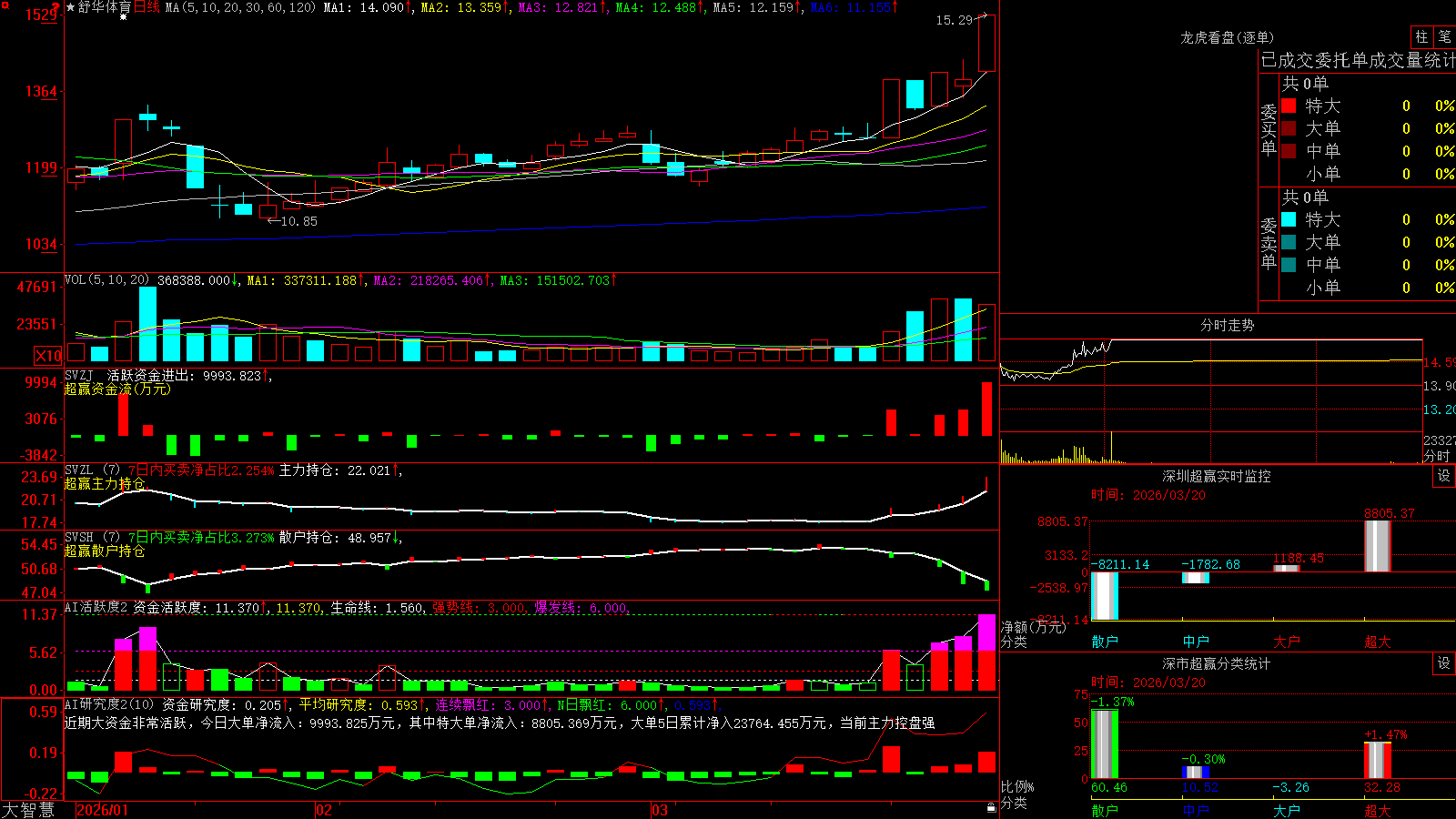Click the VOL(5,10,20) indicator label
The image size is (1456, 819).
107,280
